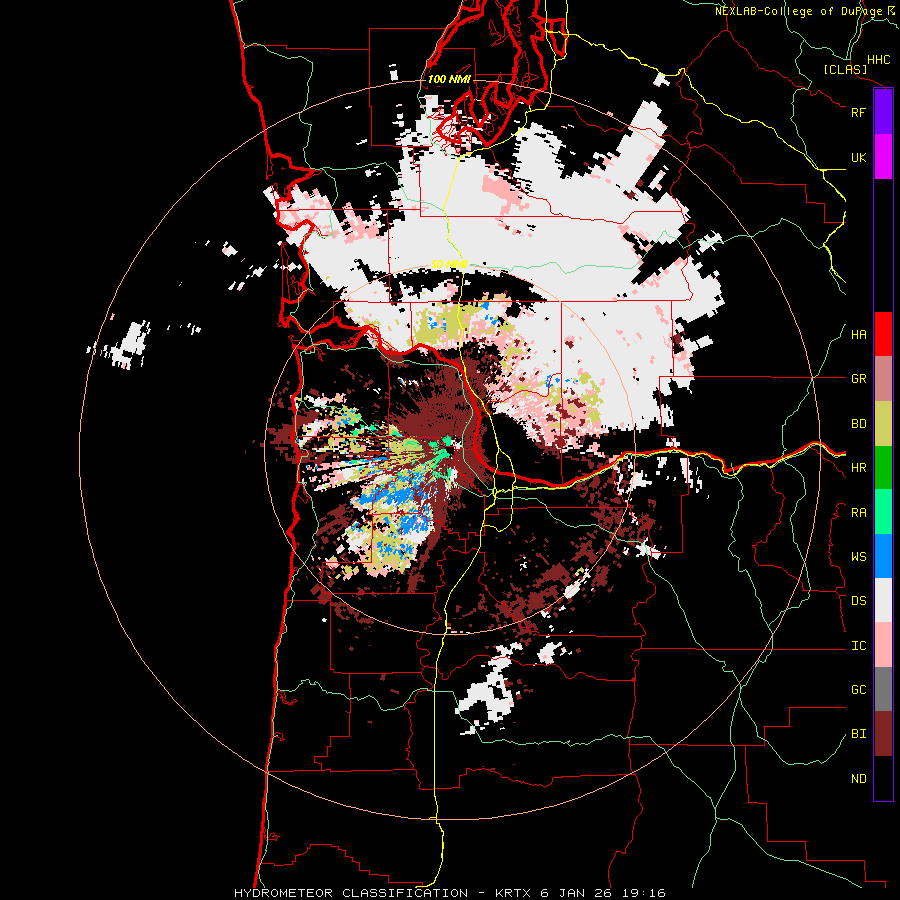Click the HR legend label
Screen dimensions: 900x900
point(858,468)
